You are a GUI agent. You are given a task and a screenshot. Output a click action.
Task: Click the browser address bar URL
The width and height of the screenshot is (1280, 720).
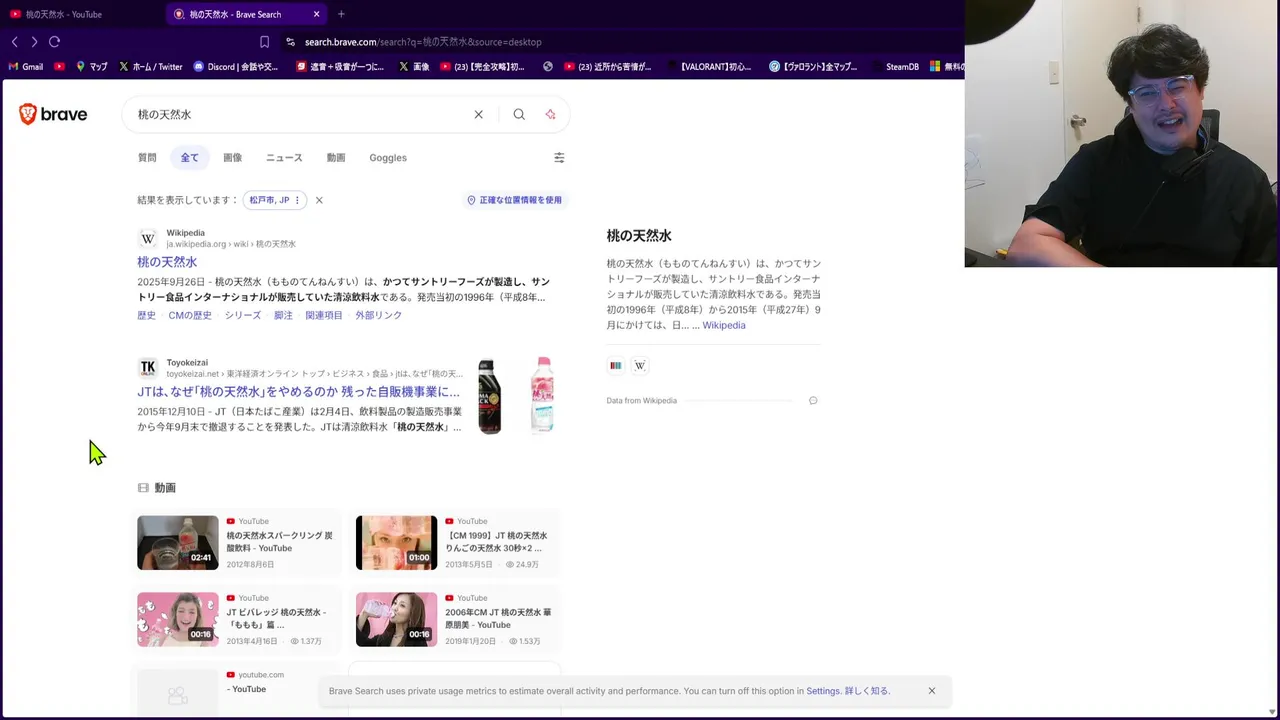(x=423, y=42)
